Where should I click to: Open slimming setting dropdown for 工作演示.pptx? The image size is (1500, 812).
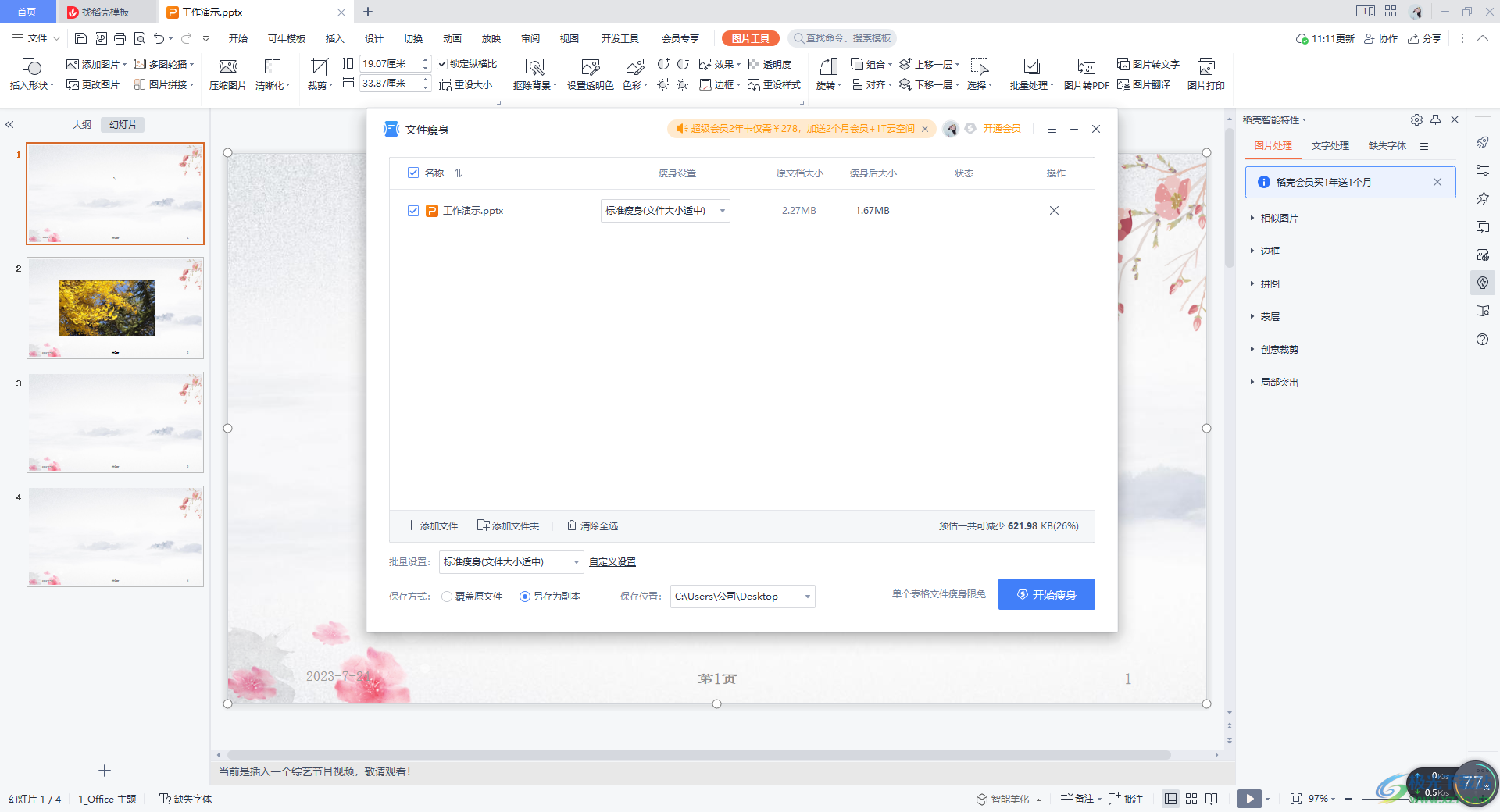(665, 211)
